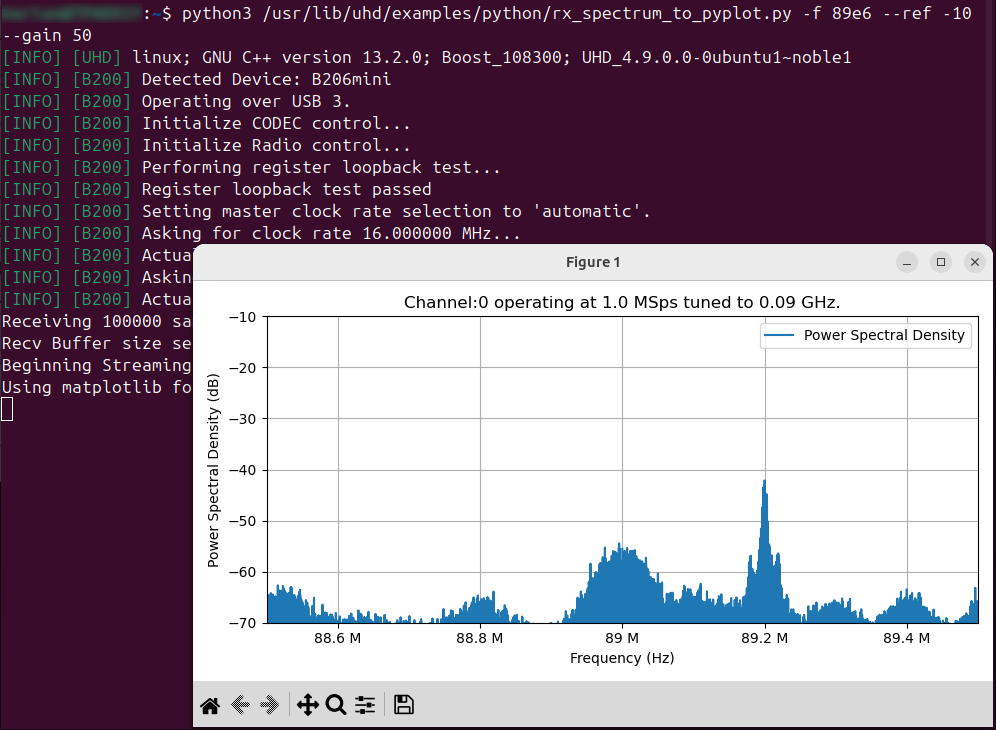Click the −50 y-axis tick label
The image size is (996, 730).
pyautogui.click(x=243, y=521)
